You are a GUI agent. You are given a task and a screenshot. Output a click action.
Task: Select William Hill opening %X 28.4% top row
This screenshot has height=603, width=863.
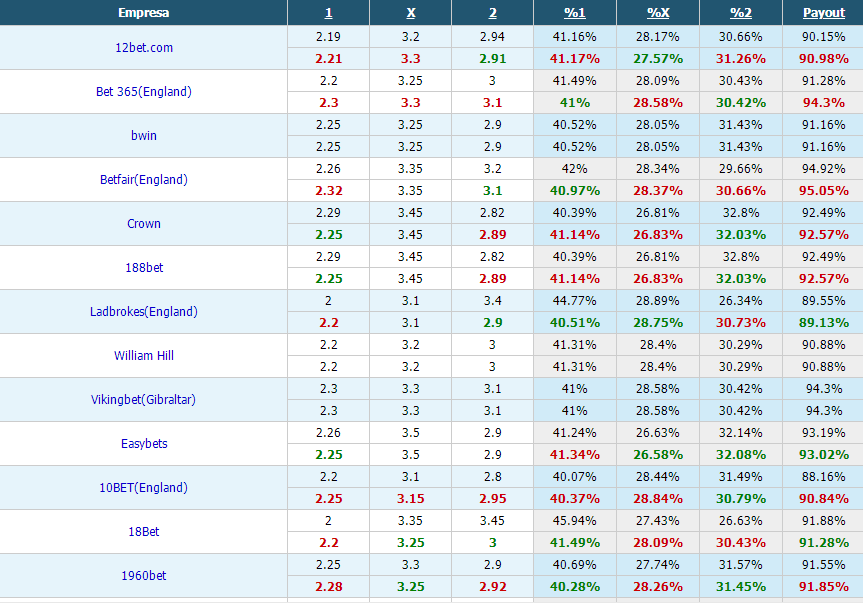(658, 345)
